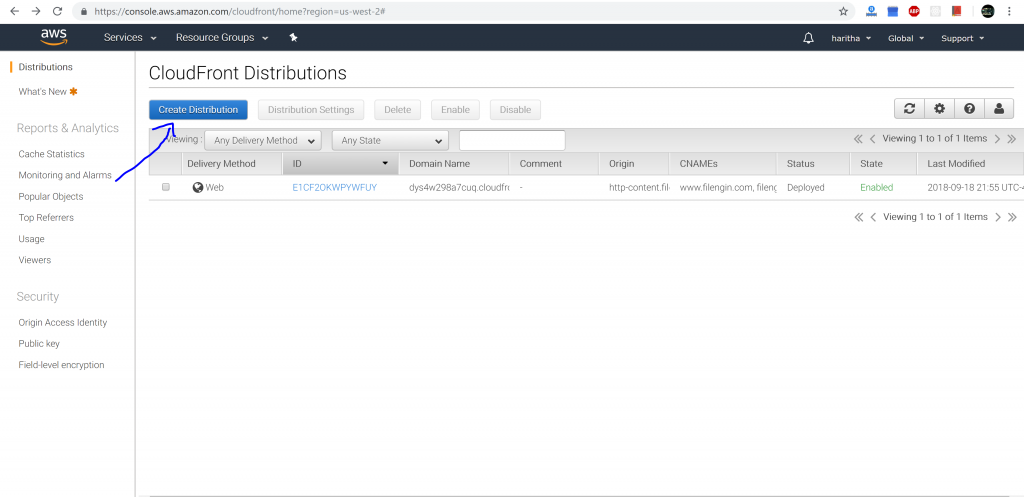
Task: Sort by the ID column header
Action: pos(340,163)
